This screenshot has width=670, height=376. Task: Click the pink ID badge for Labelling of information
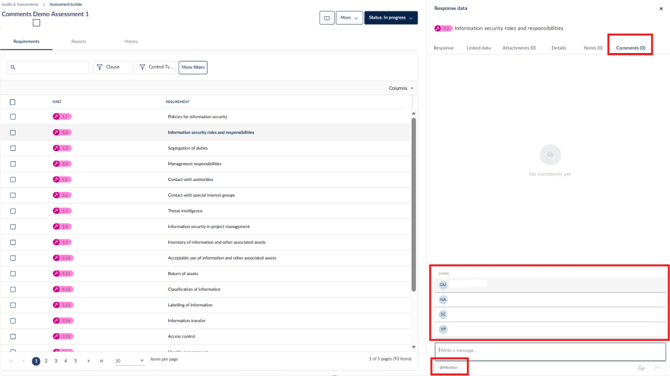coord(63,305)
